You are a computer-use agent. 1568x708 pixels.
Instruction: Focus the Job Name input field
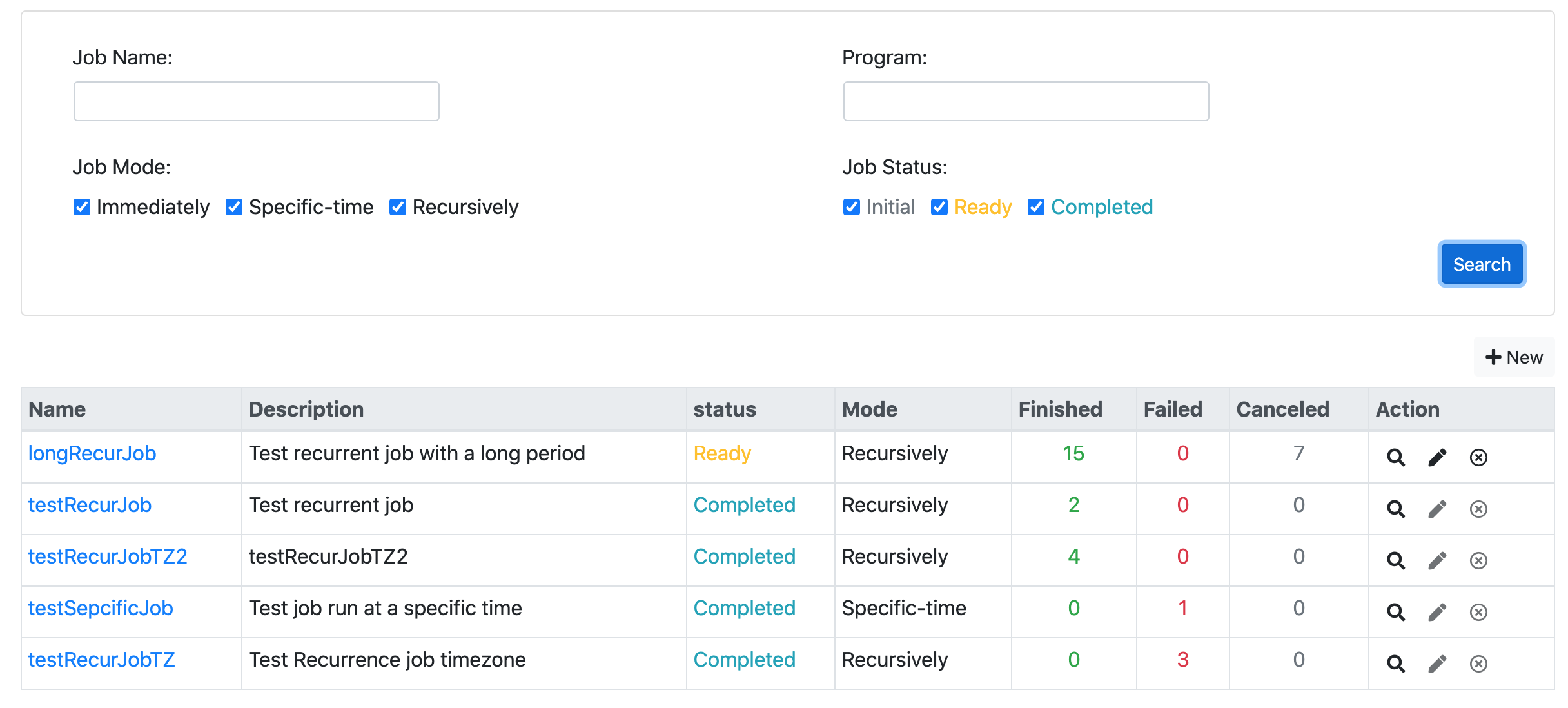point(257,101)
